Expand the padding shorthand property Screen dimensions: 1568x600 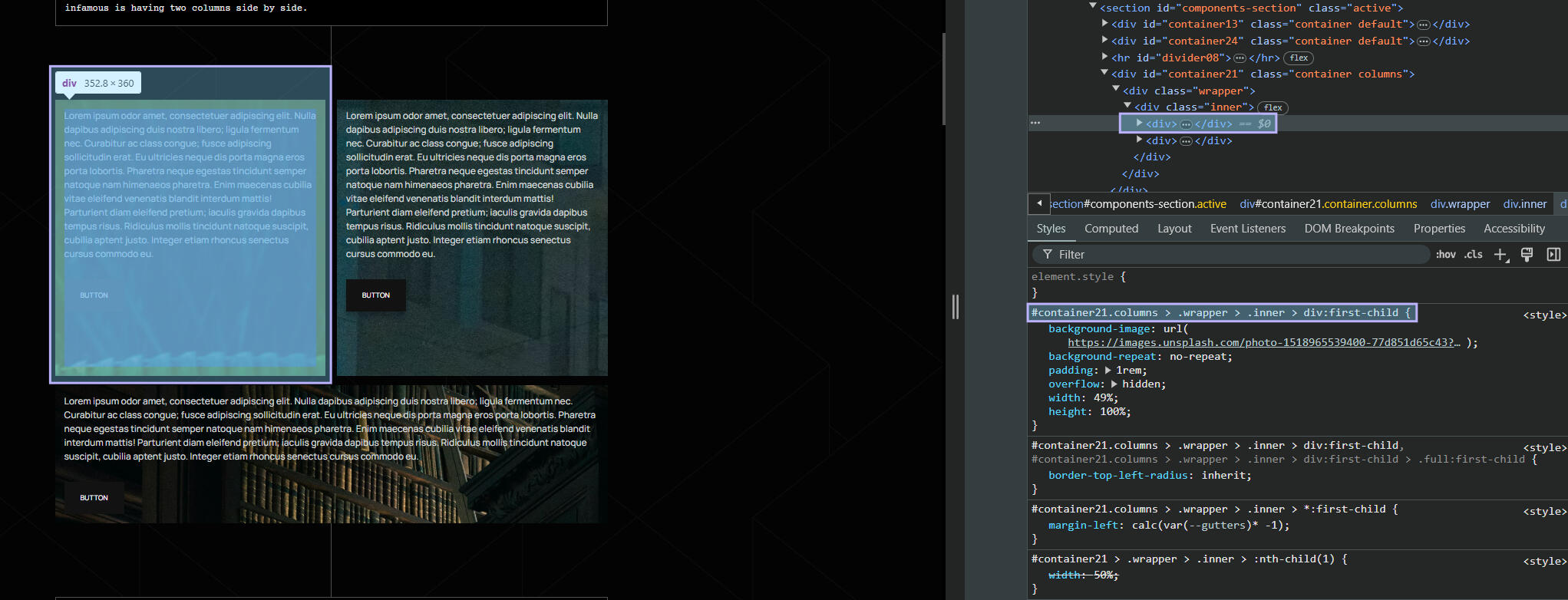pyautogui.click(x=1108, y=371)
